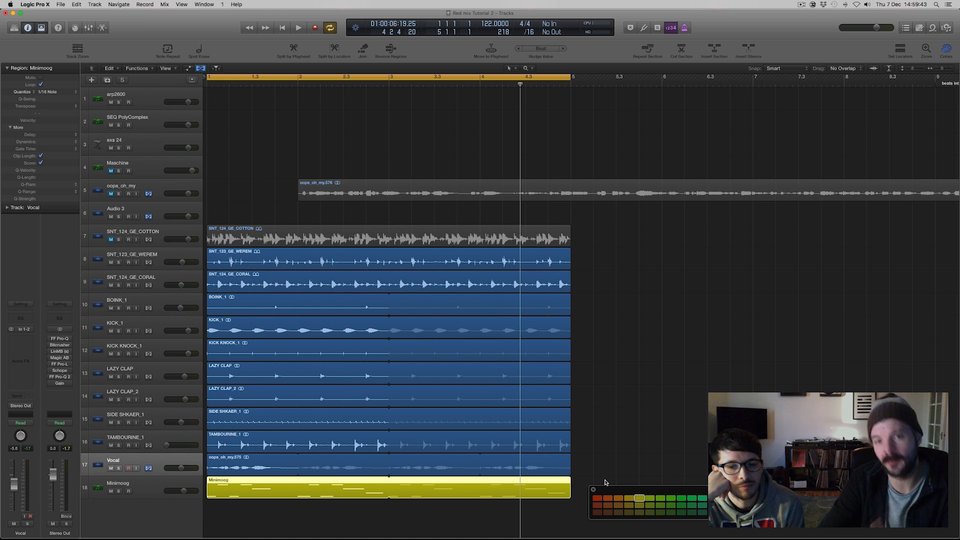Add a new track with plus button
Screen dimensions: 960x540
(91, 80)
